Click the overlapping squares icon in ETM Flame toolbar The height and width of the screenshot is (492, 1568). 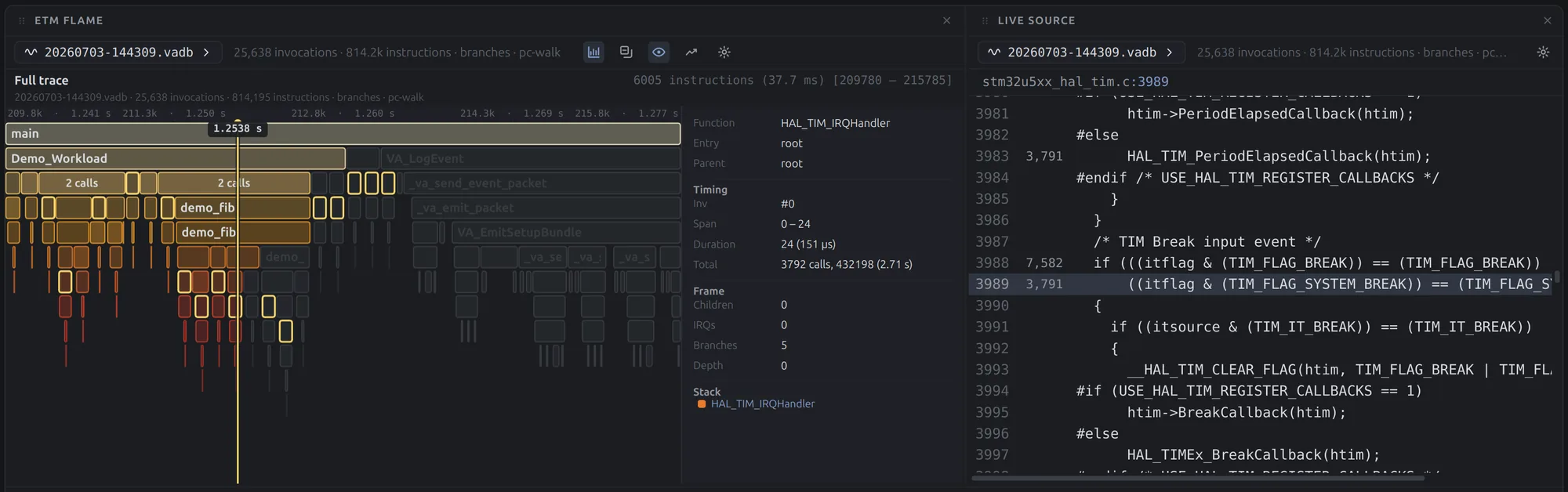pos(626,52)
